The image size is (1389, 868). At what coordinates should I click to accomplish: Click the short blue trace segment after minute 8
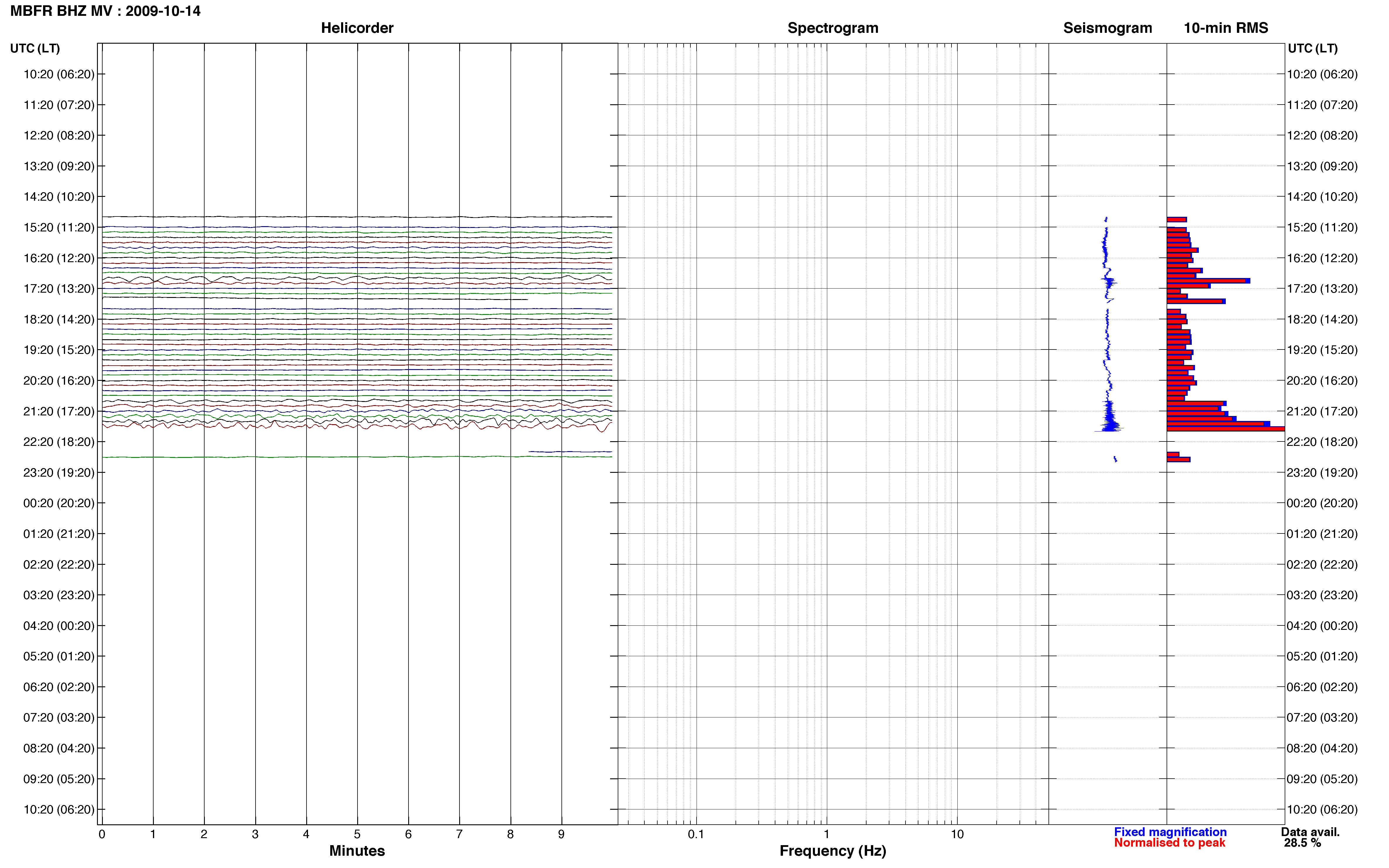pos(570,452)
